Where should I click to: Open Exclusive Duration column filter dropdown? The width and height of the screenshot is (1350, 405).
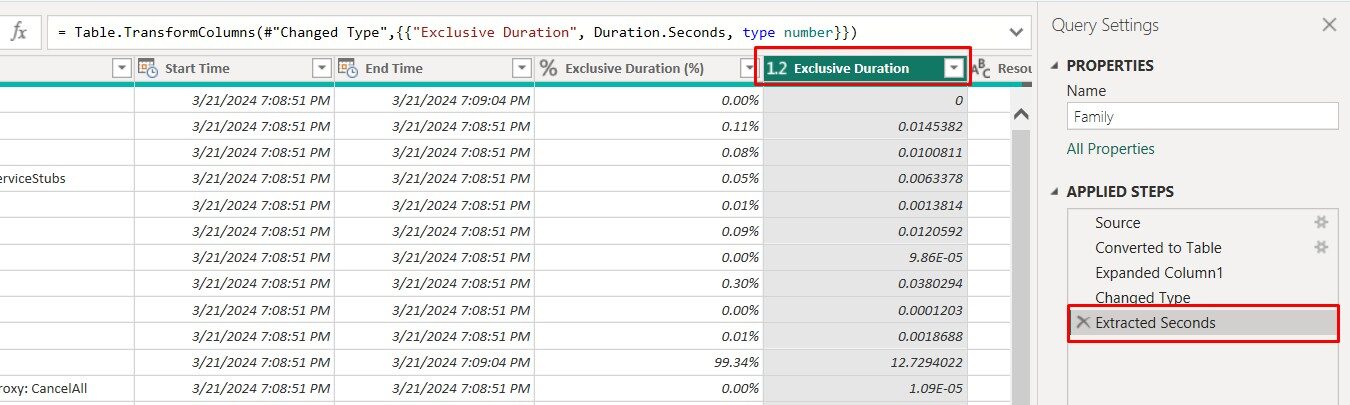click(953, 68)
